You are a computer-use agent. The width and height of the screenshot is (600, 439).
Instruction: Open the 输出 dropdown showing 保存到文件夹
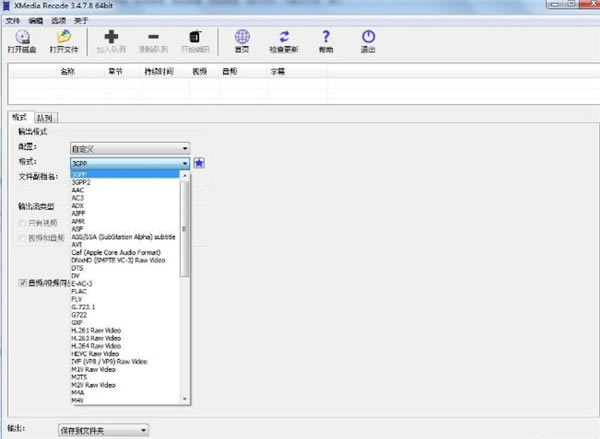coord(103,431)
